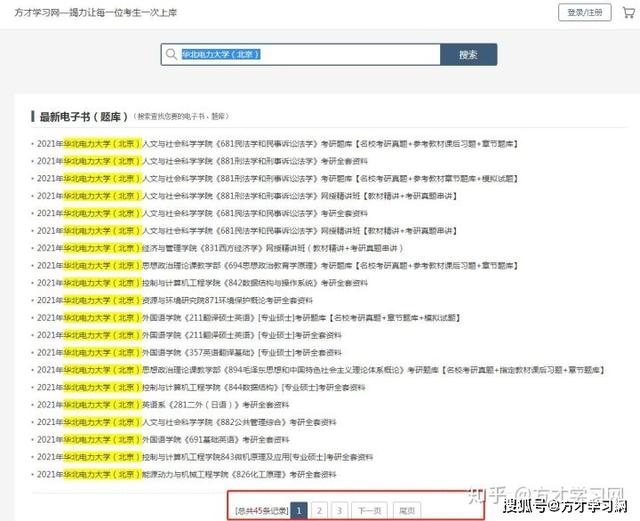Open 681民法学和民事诉讼法学 网授精讲班 link
This screenshot has height=521, width=640.
247,231
